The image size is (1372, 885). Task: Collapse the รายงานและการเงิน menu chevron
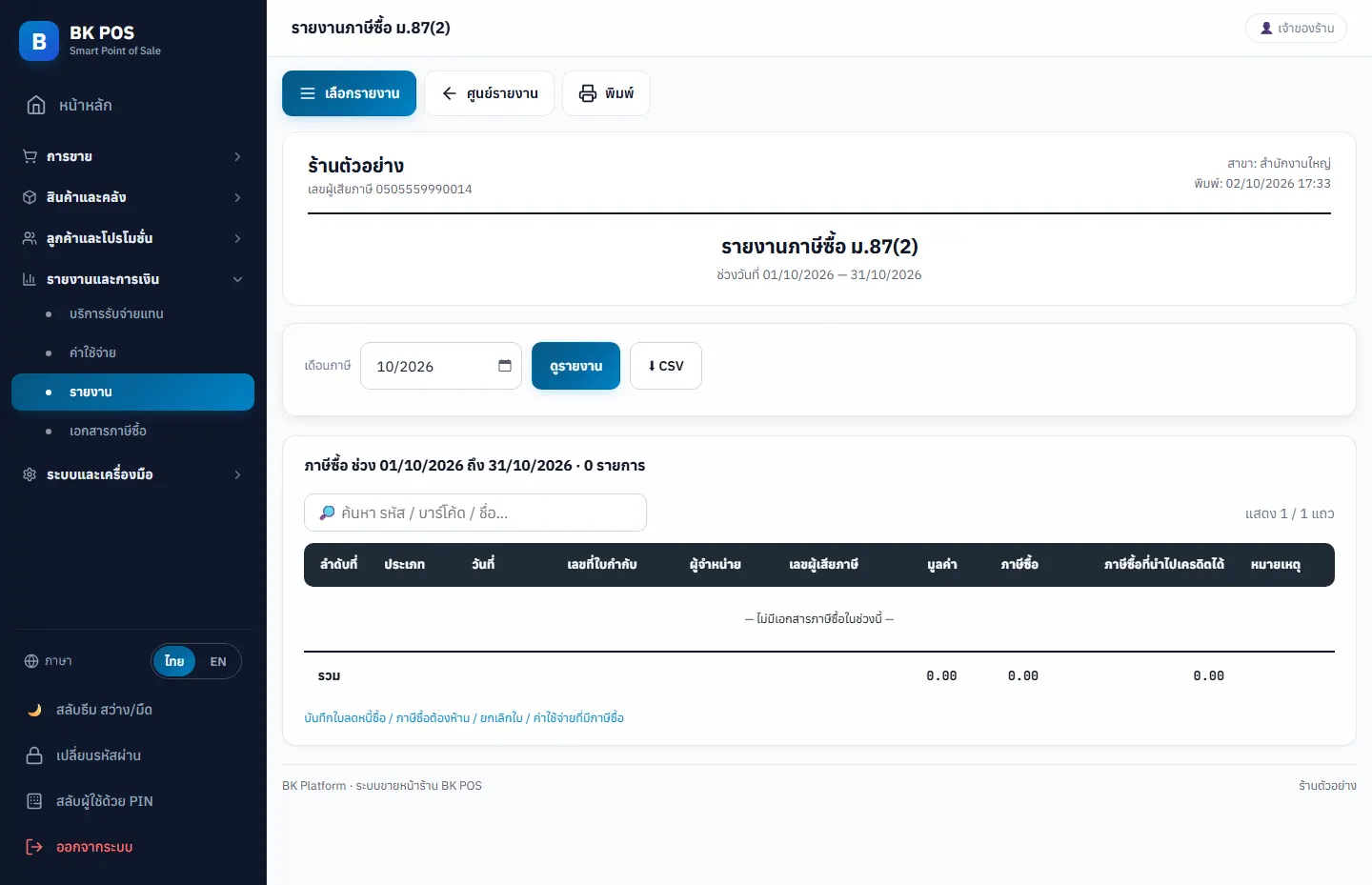tap(237, 279)
